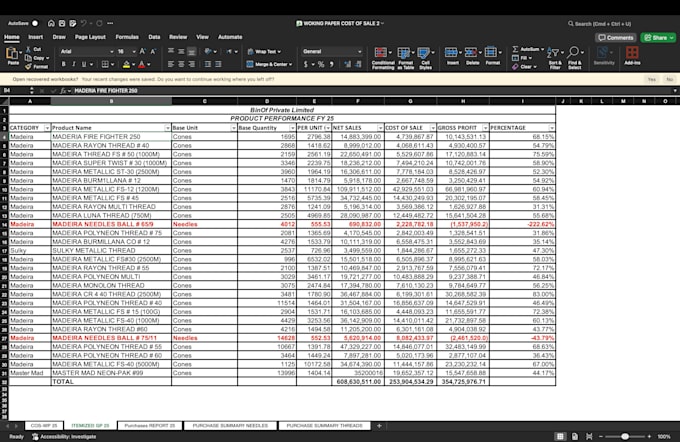
Task: Open the Home icon in title bar
Action: [51, 23]
